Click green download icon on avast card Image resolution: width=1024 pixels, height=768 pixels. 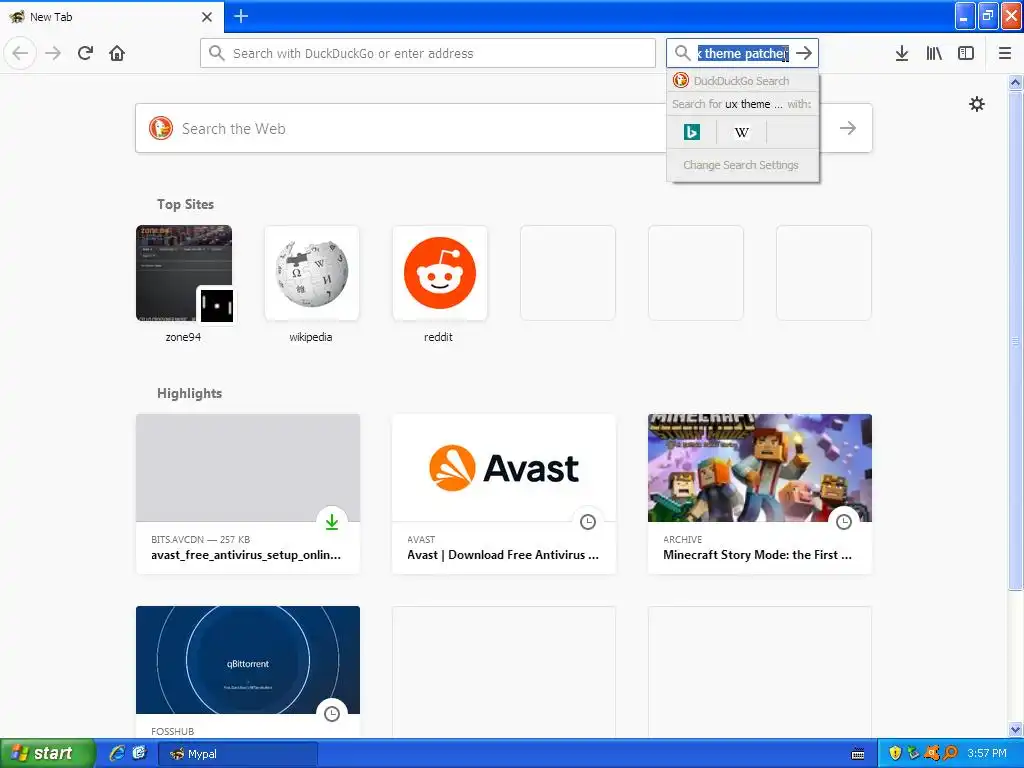tap(332, 522)
